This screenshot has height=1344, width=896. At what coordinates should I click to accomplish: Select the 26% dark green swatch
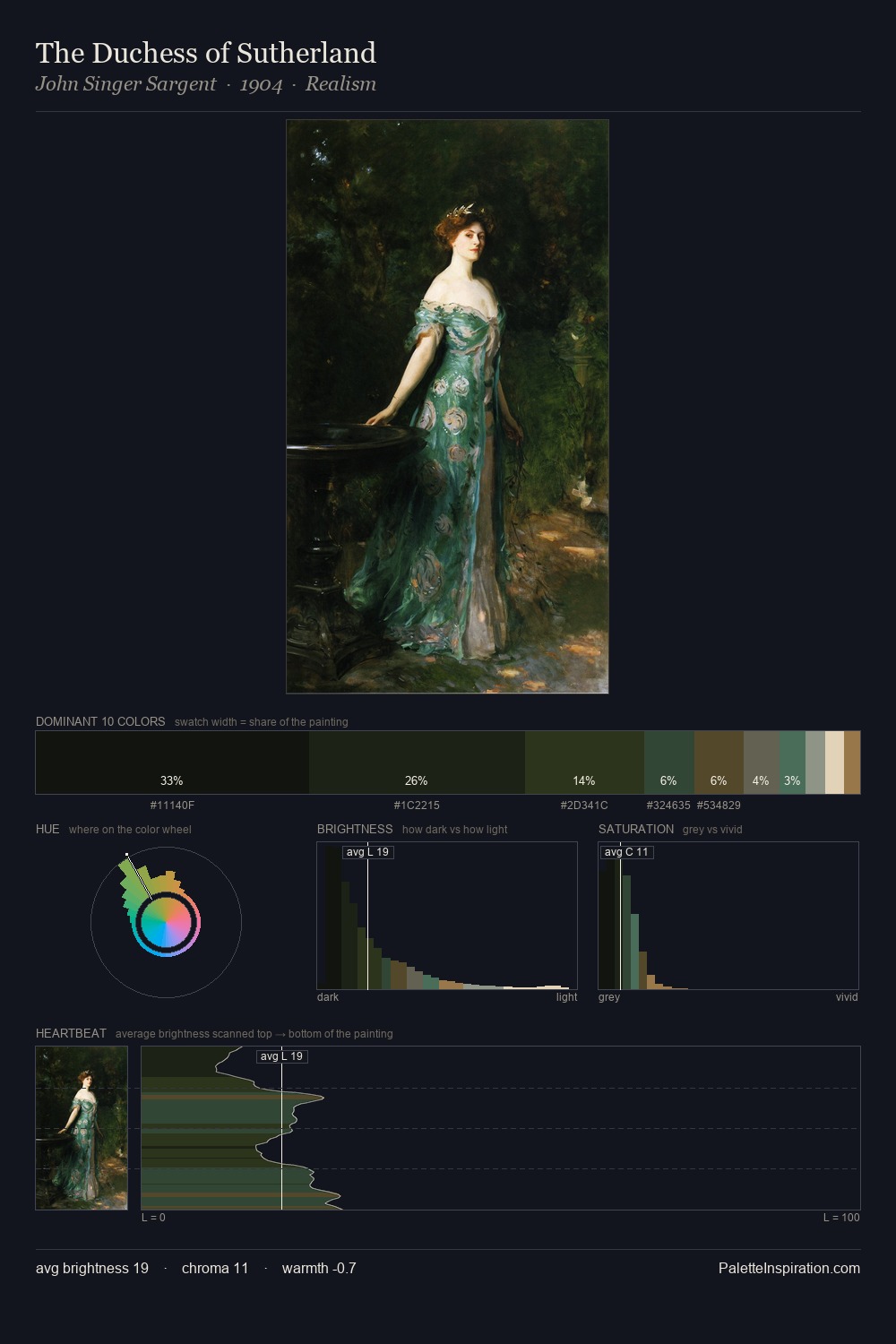[x=417, y=762]
